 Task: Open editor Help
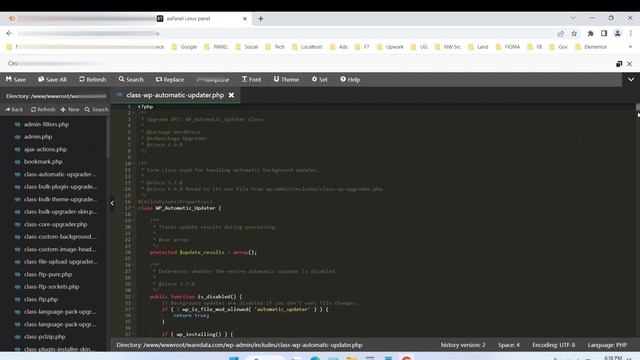(350, 80)
